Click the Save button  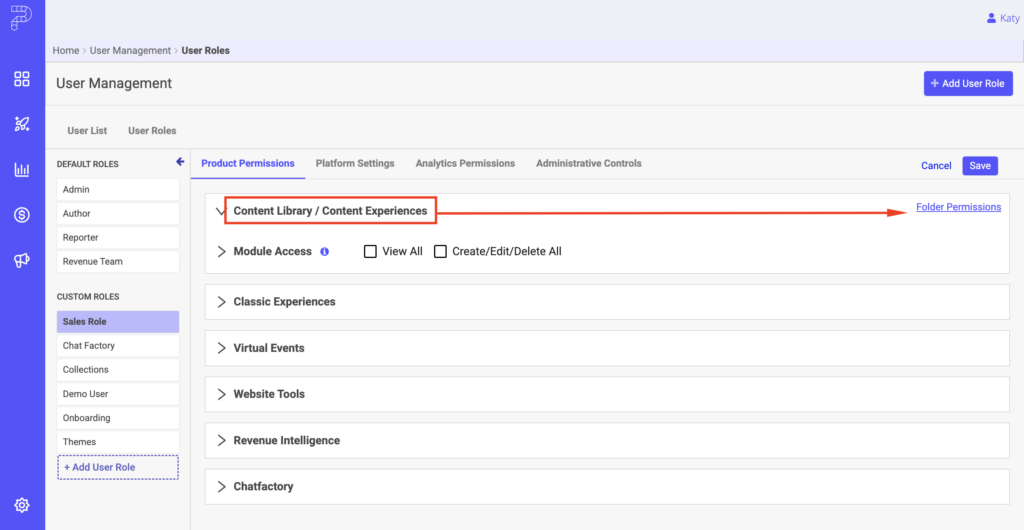tap(980, 166)
